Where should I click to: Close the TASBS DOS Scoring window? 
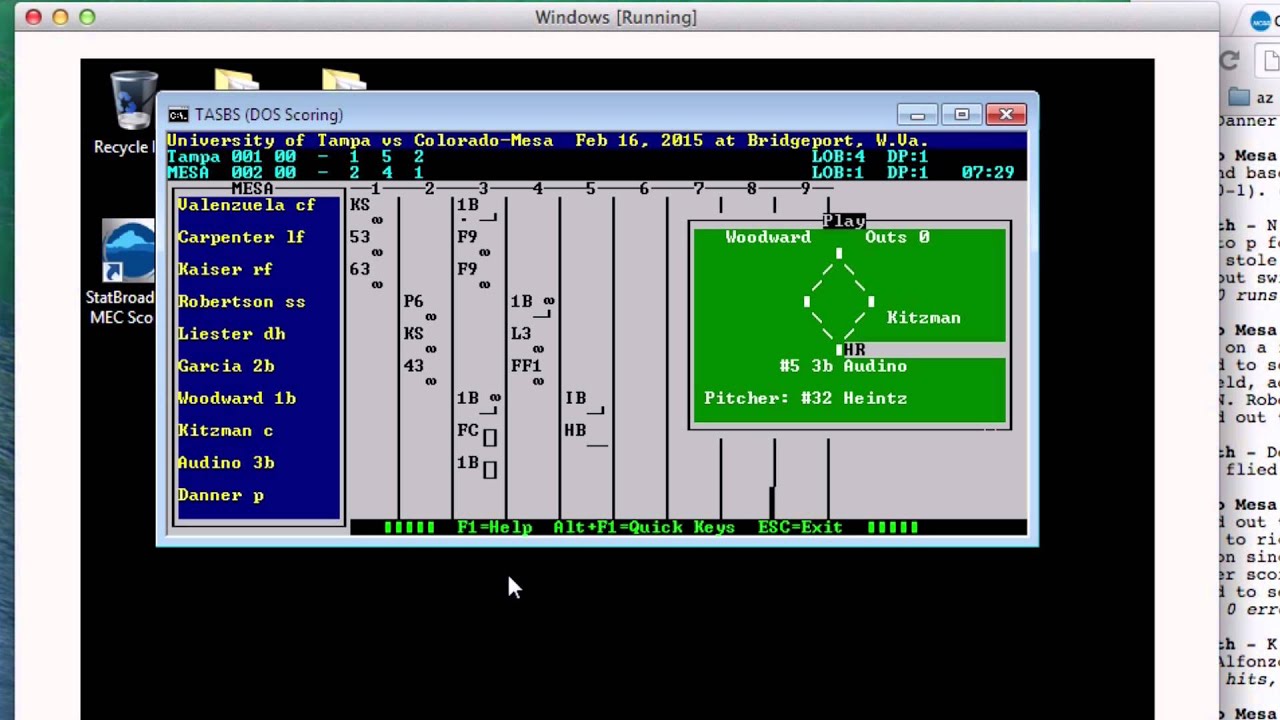click(1006, 114)
